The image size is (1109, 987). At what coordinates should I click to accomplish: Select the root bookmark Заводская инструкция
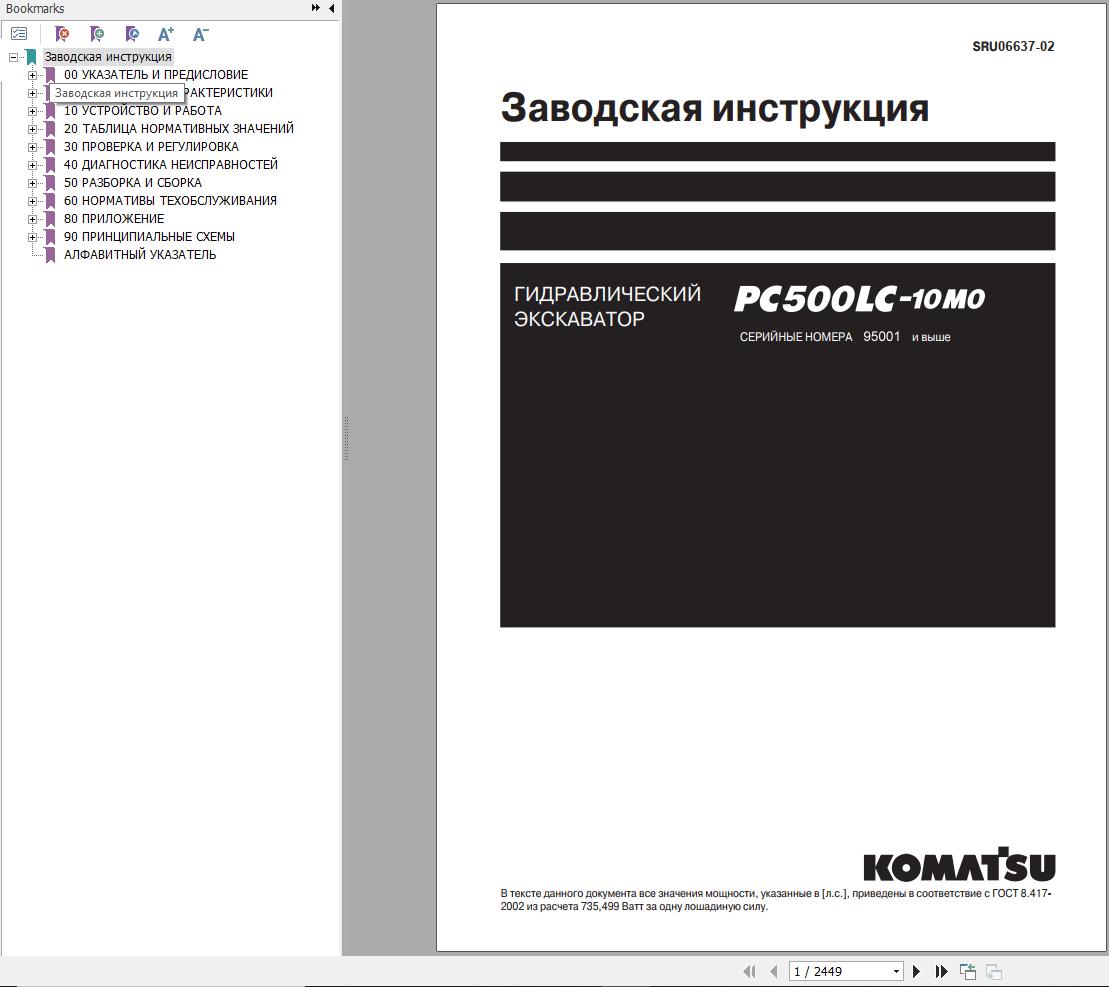coord(108,57)
